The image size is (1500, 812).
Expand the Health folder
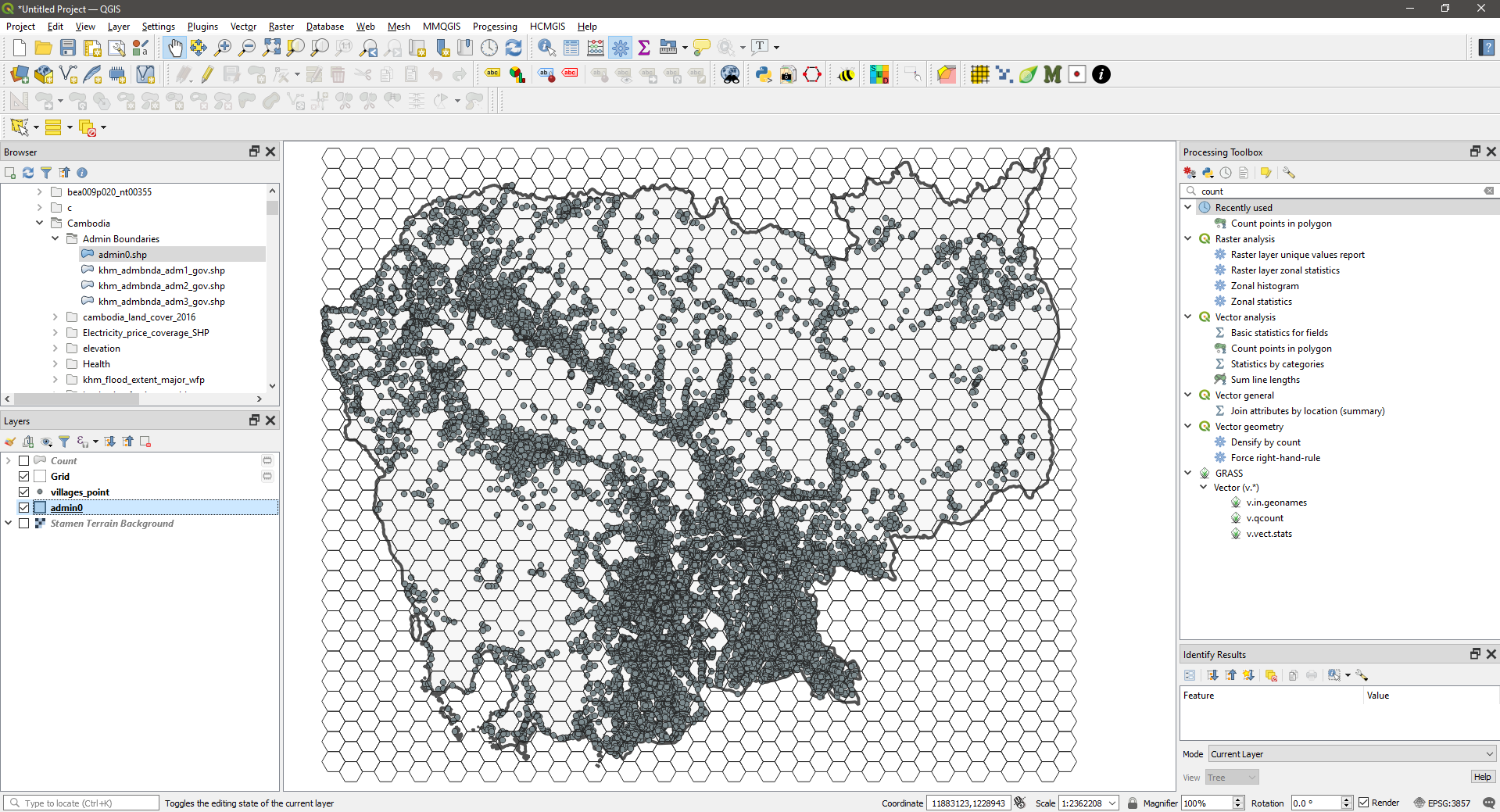(55, 363)
